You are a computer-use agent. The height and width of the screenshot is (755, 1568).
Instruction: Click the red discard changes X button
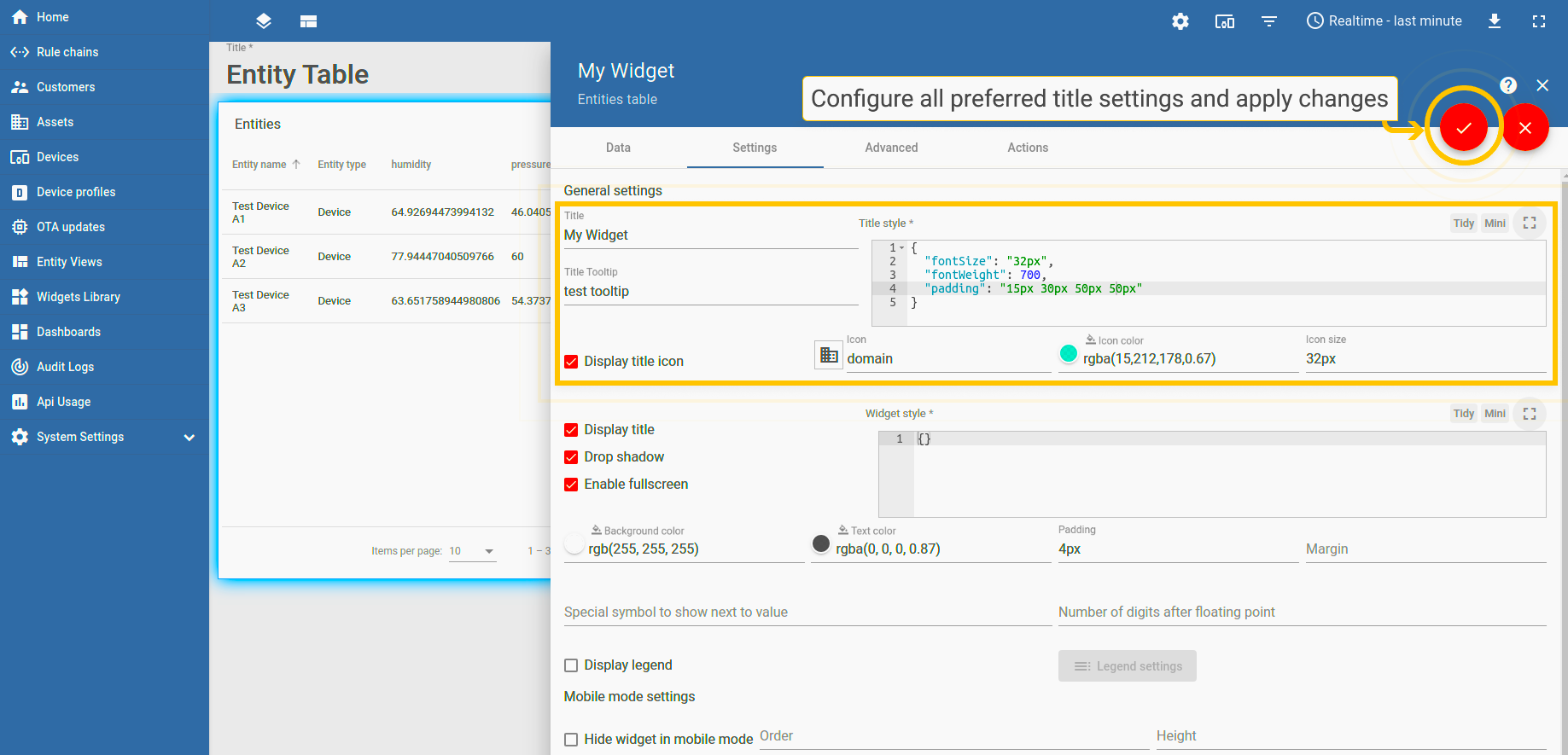click(x=1524, y=128)
